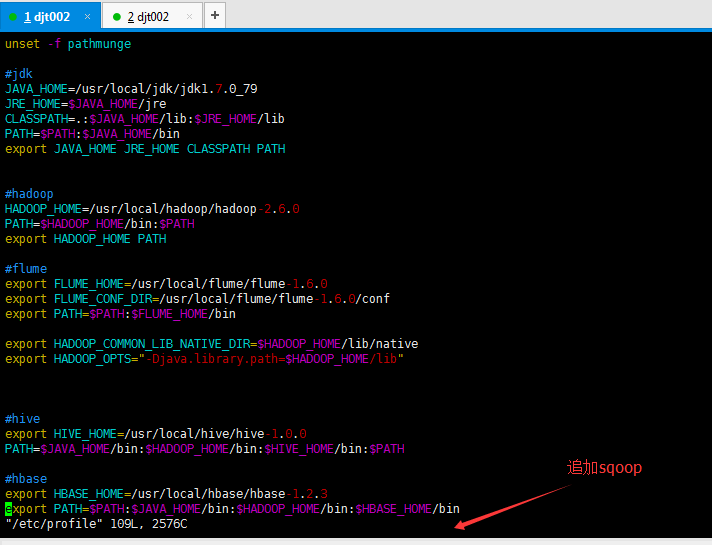
Task: Click green status dot on second djt002 tab
Action: 117,17
